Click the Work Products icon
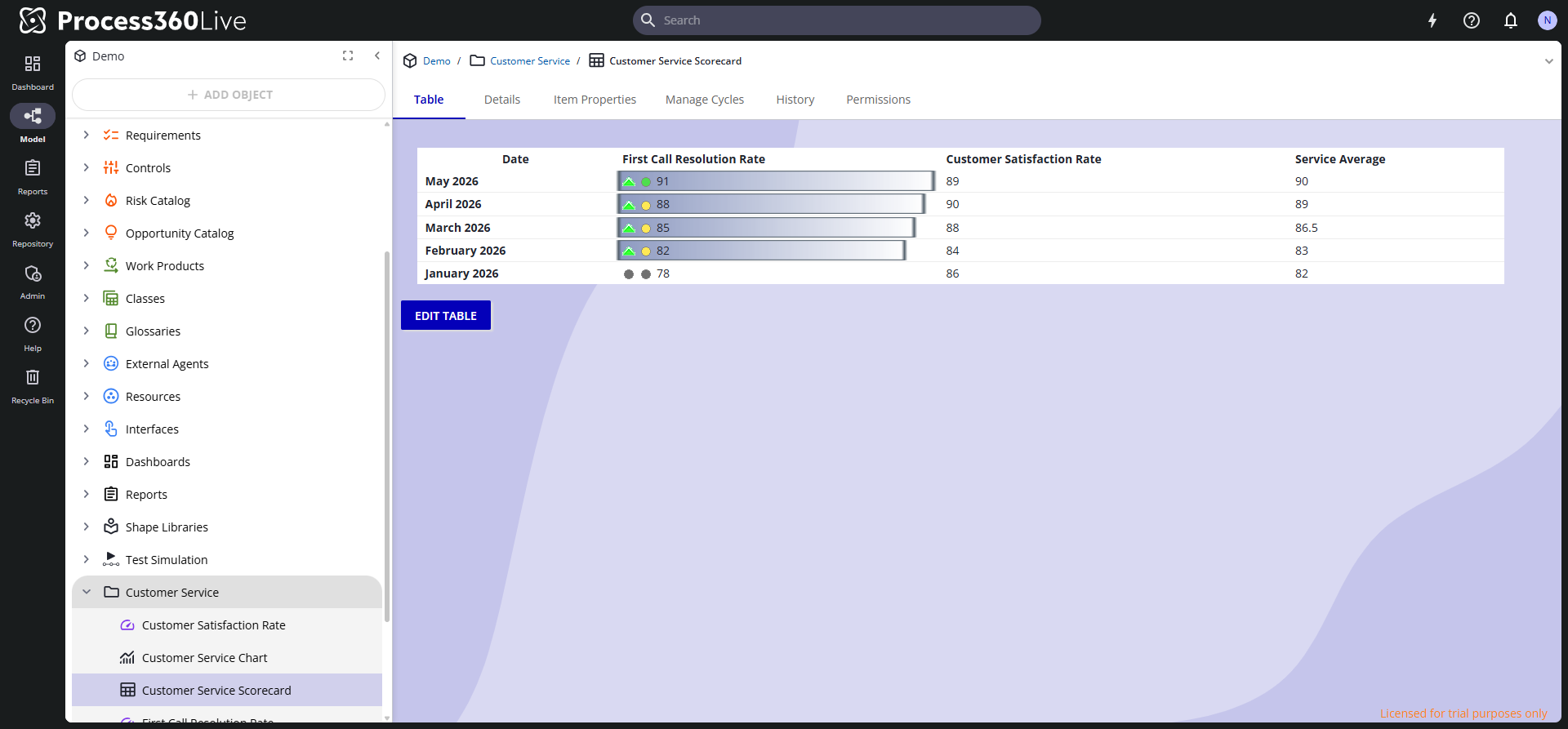Screen dimensions: 1568x729 tap(111, 265)
